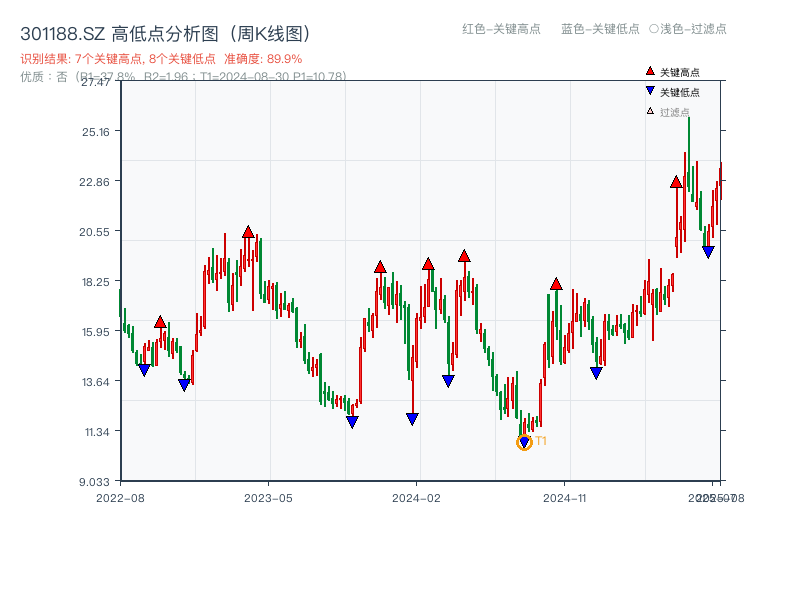Click the blue triangle marker near 2024-11

[x=596, y=371]
